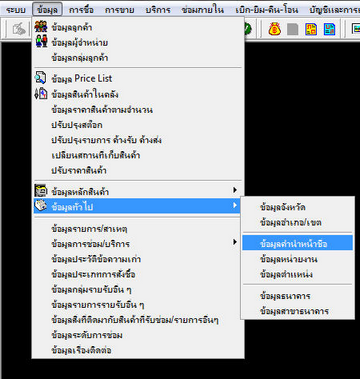Expand the ข้อมูลการซ่อม/บริการ submenu arrow
The width and height of the screenshot is (360, 379).
pos(235,242)
